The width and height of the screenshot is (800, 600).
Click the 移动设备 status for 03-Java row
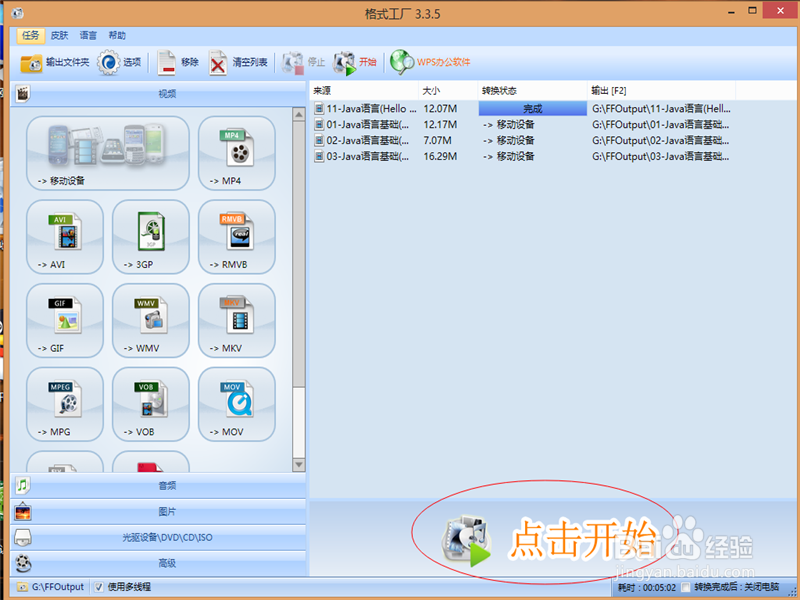click(509, 156)
